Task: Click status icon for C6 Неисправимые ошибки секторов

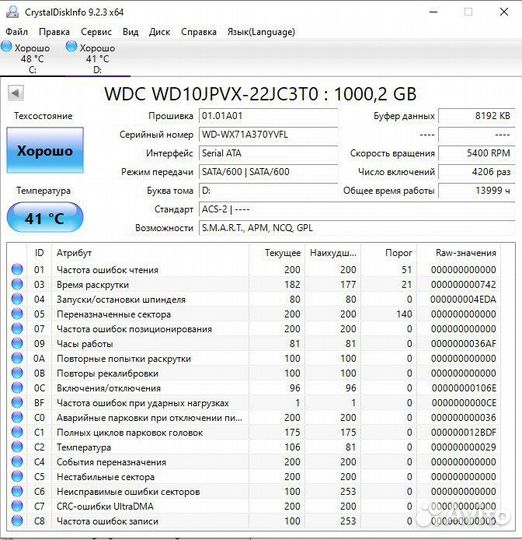Action: click(17, 491)
